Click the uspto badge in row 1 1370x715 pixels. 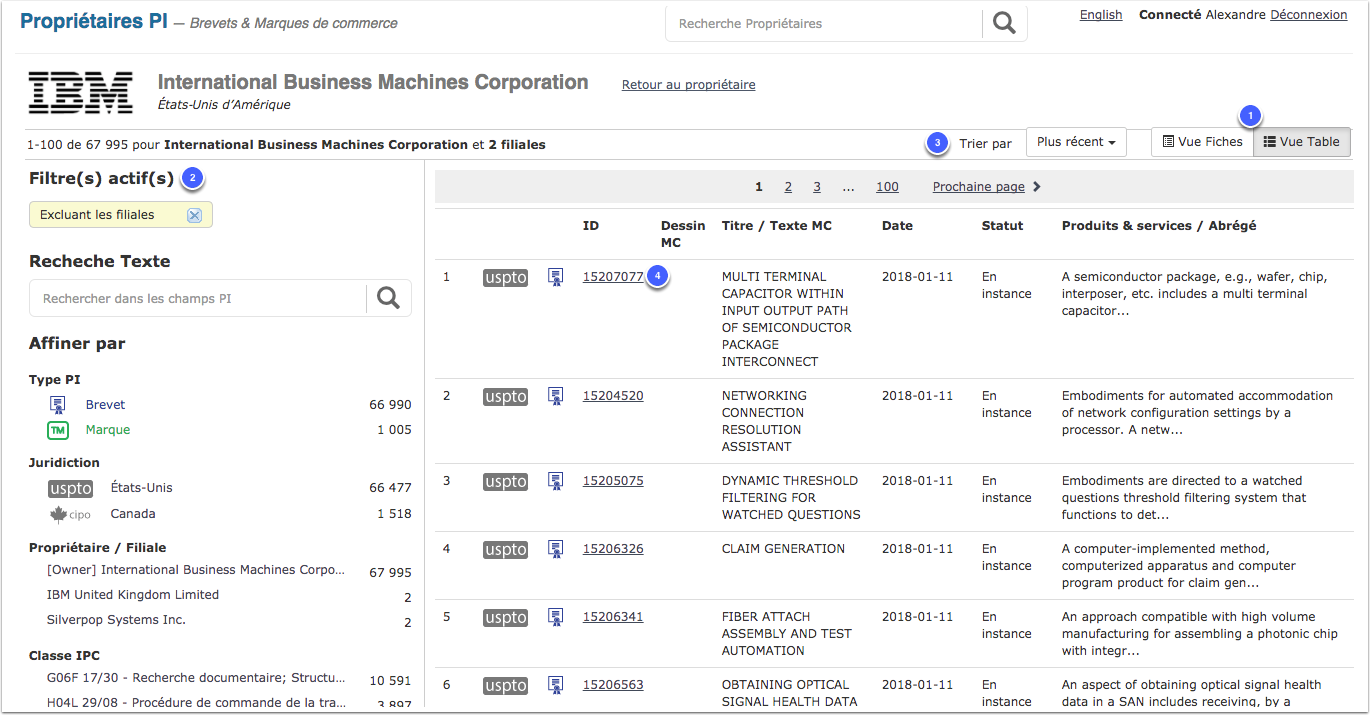pyautogui.click(x=505, y=278)
